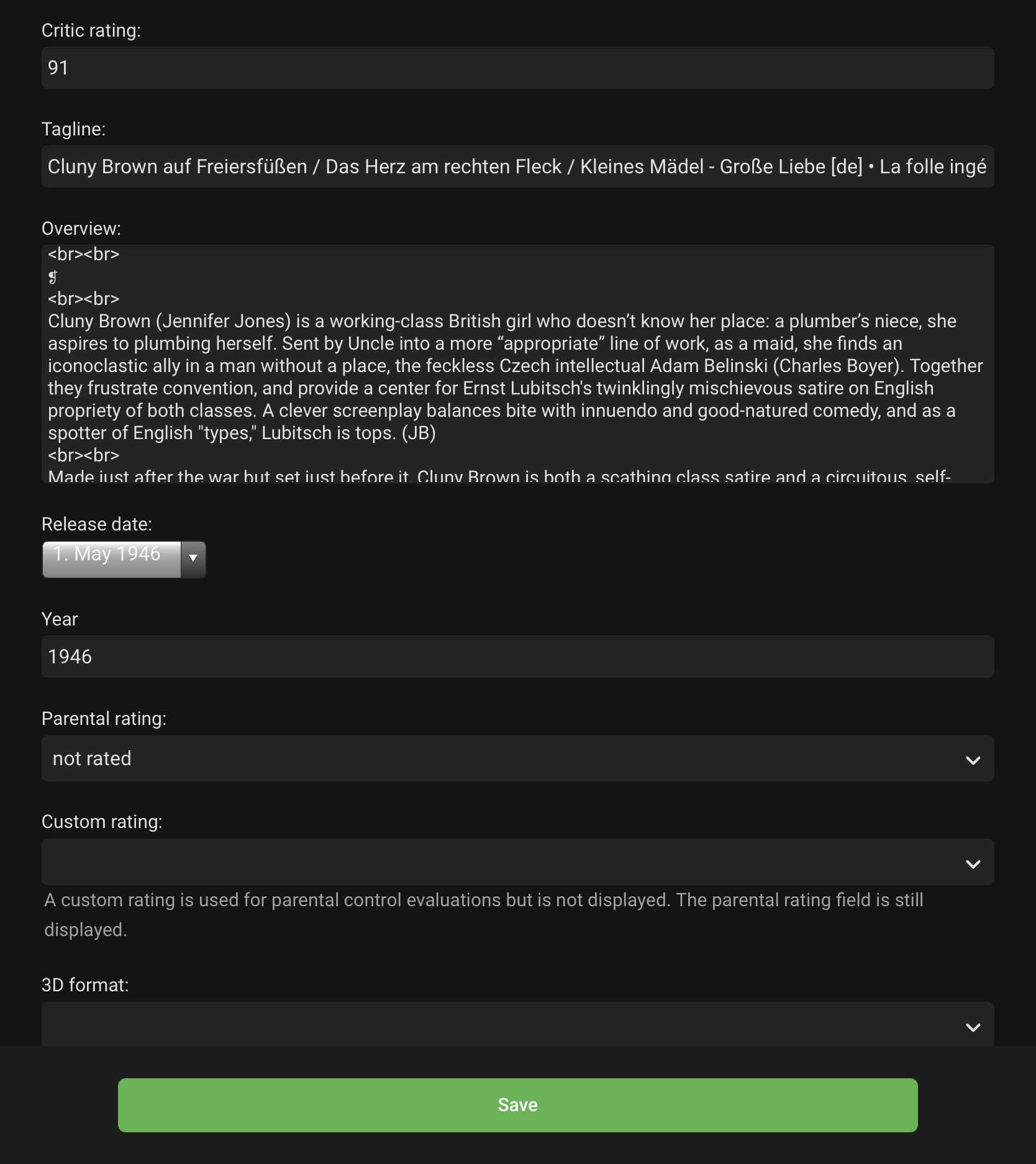Focus the Critic rating field showing 91

point(517,68)
